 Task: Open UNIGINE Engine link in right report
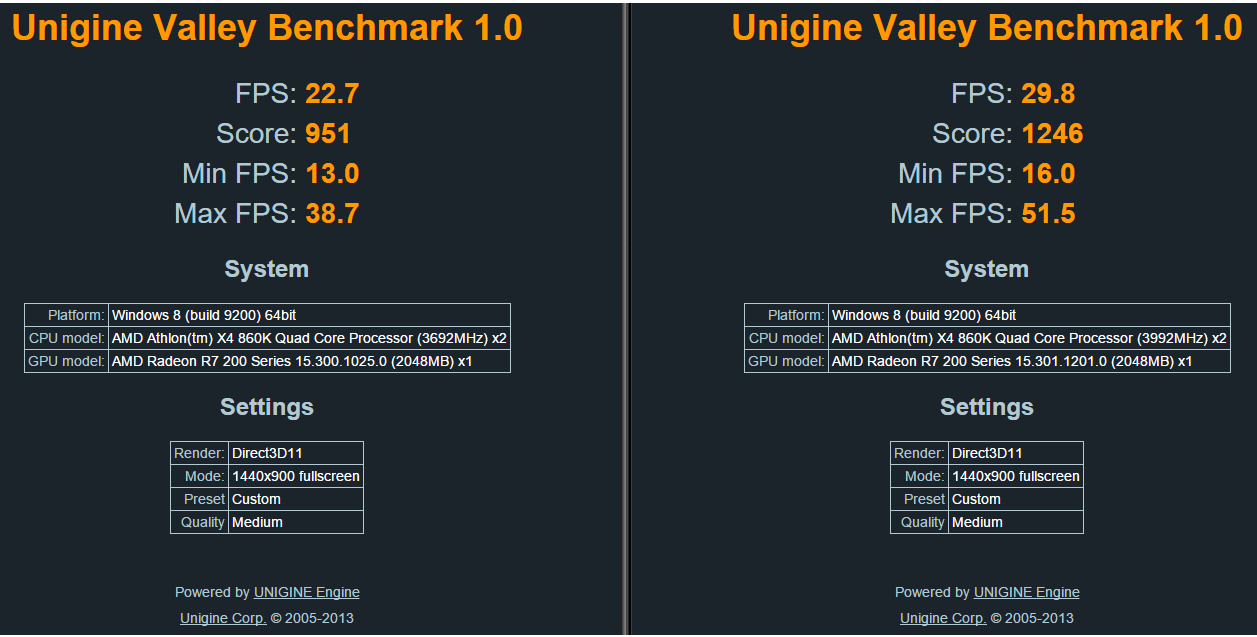1026,592
